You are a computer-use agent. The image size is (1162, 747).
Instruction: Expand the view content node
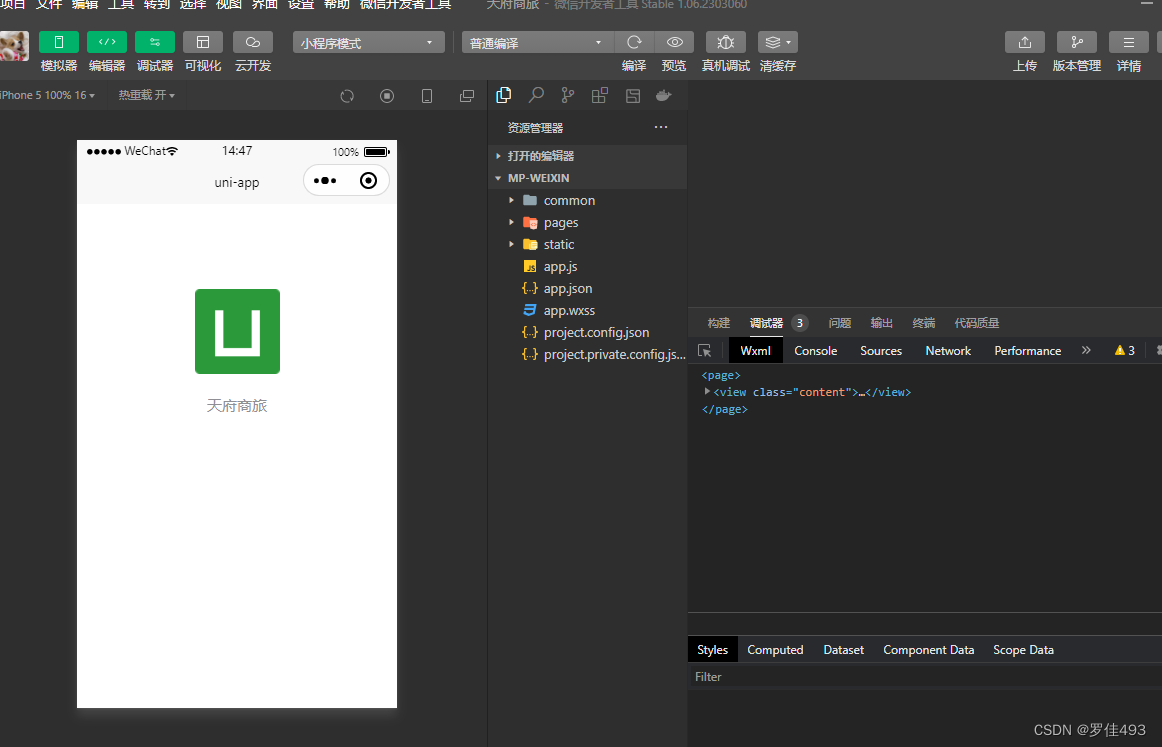(x=708, y=392)
